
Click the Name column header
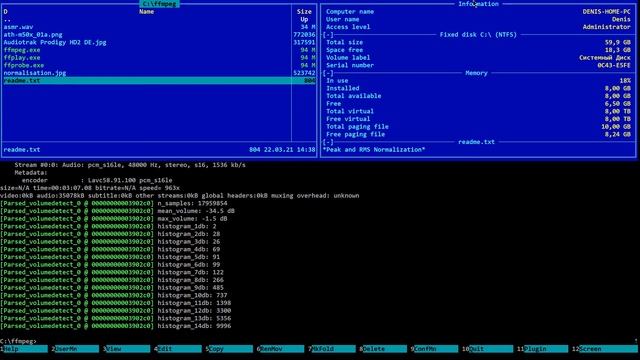pos(147,12)
